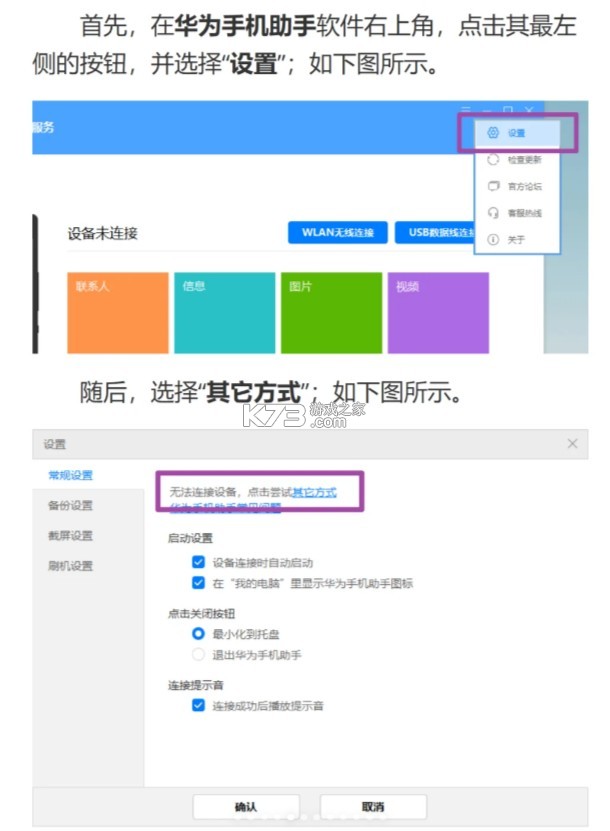The height and width of the screenshot is (831, 610).
Task: Open 官方论坛 from the menu
Action: (x=517, y=186)
